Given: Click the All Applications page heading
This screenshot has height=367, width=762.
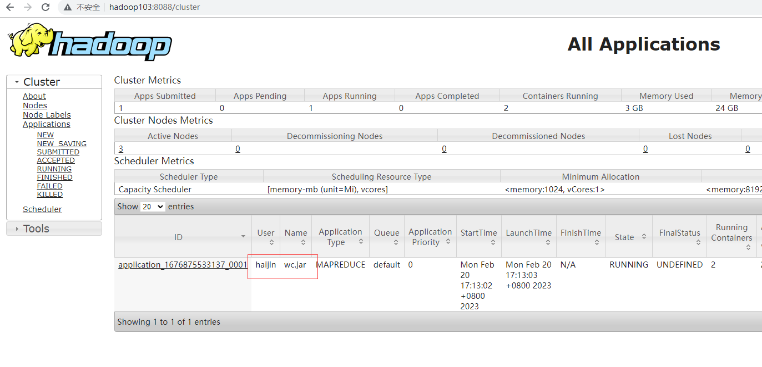Looking at the screenshot, I should coord(643,44).
